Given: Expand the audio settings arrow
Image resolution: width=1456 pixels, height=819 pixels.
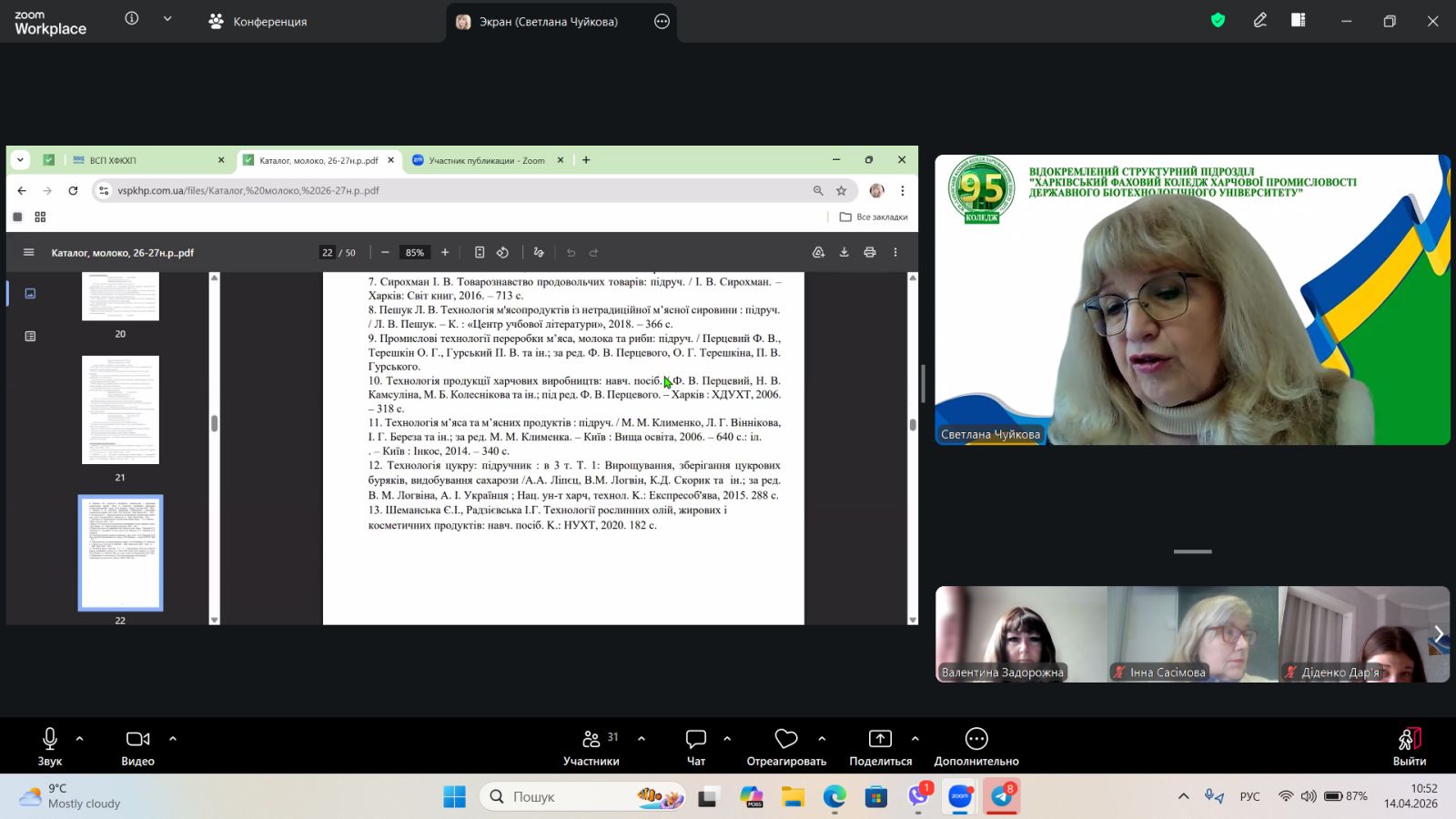Looking at the screenshot, I should tap(80, 739).
